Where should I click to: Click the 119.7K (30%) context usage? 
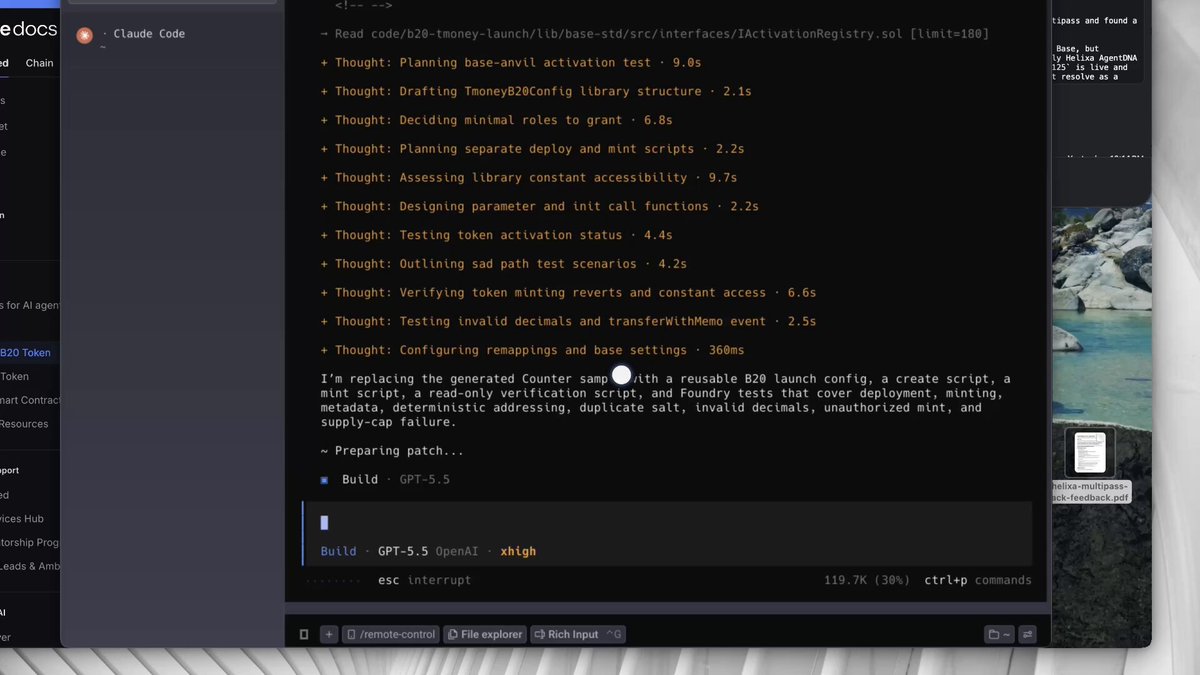coord(868,580)
